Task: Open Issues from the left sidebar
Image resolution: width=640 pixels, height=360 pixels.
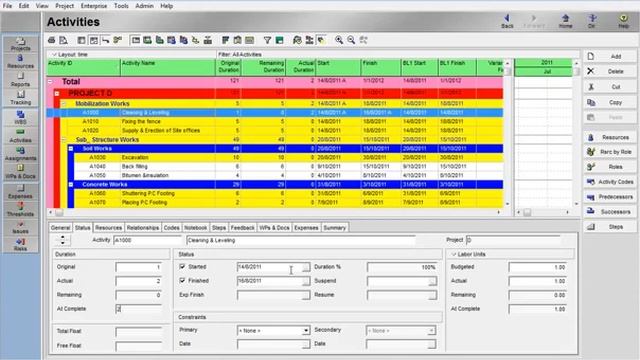Action: pyautogui.click(x=20, y=227)
